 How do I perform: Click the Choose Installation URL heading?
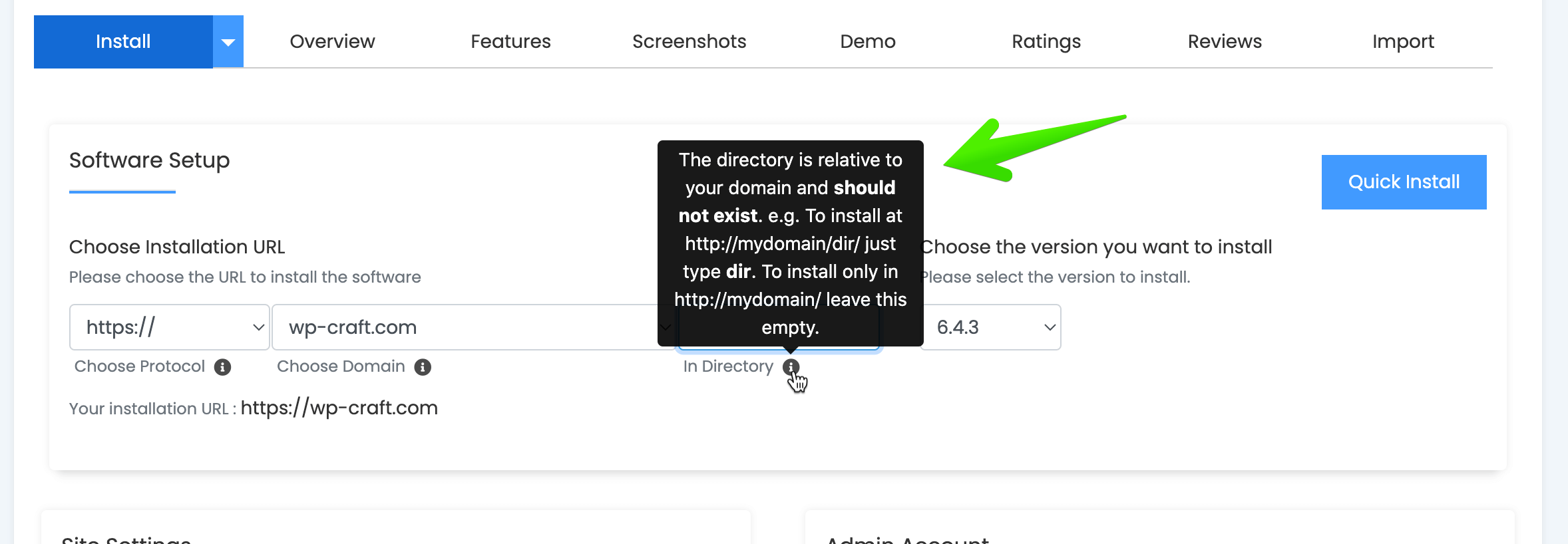[x=177, y=247]
